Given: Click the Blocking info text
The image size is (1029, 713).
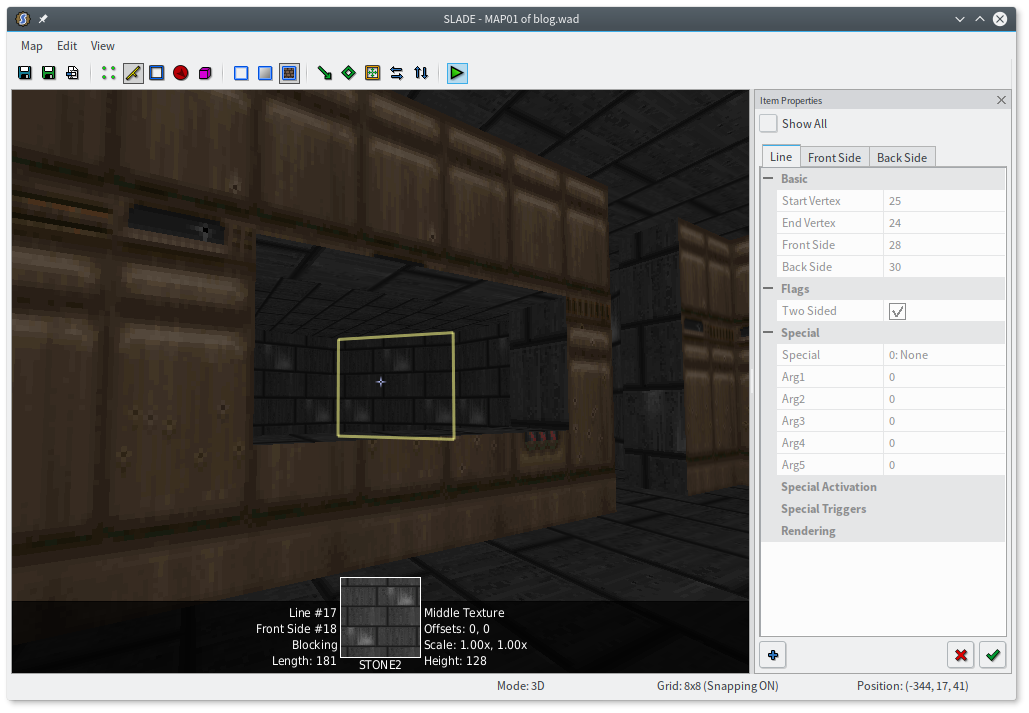Looking at the screenshot, I should click(314, 645).
